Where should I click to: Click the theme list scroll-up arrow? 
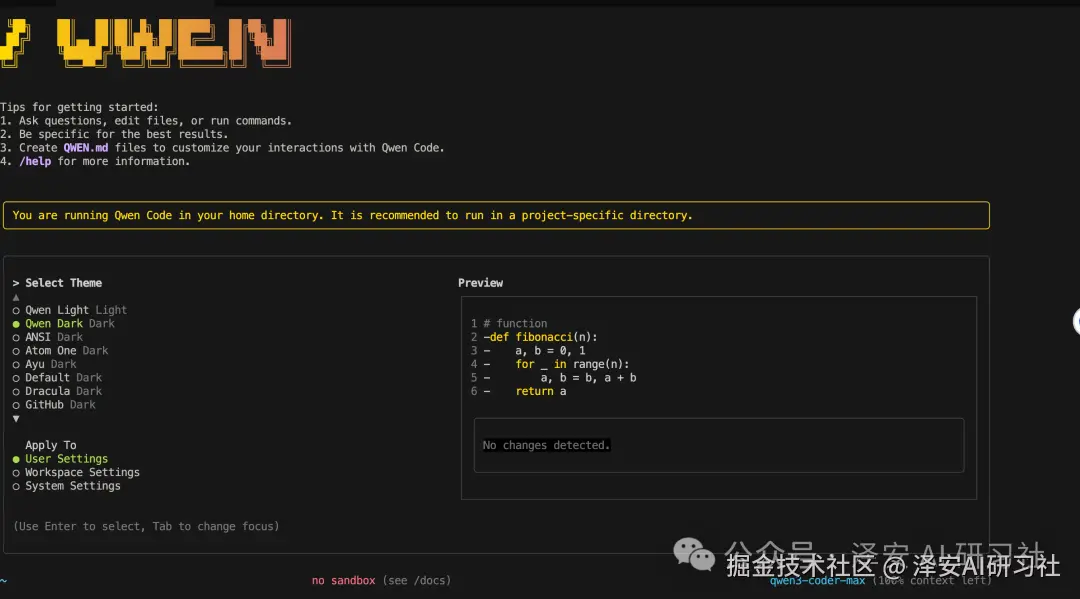[x=16, y=297]
